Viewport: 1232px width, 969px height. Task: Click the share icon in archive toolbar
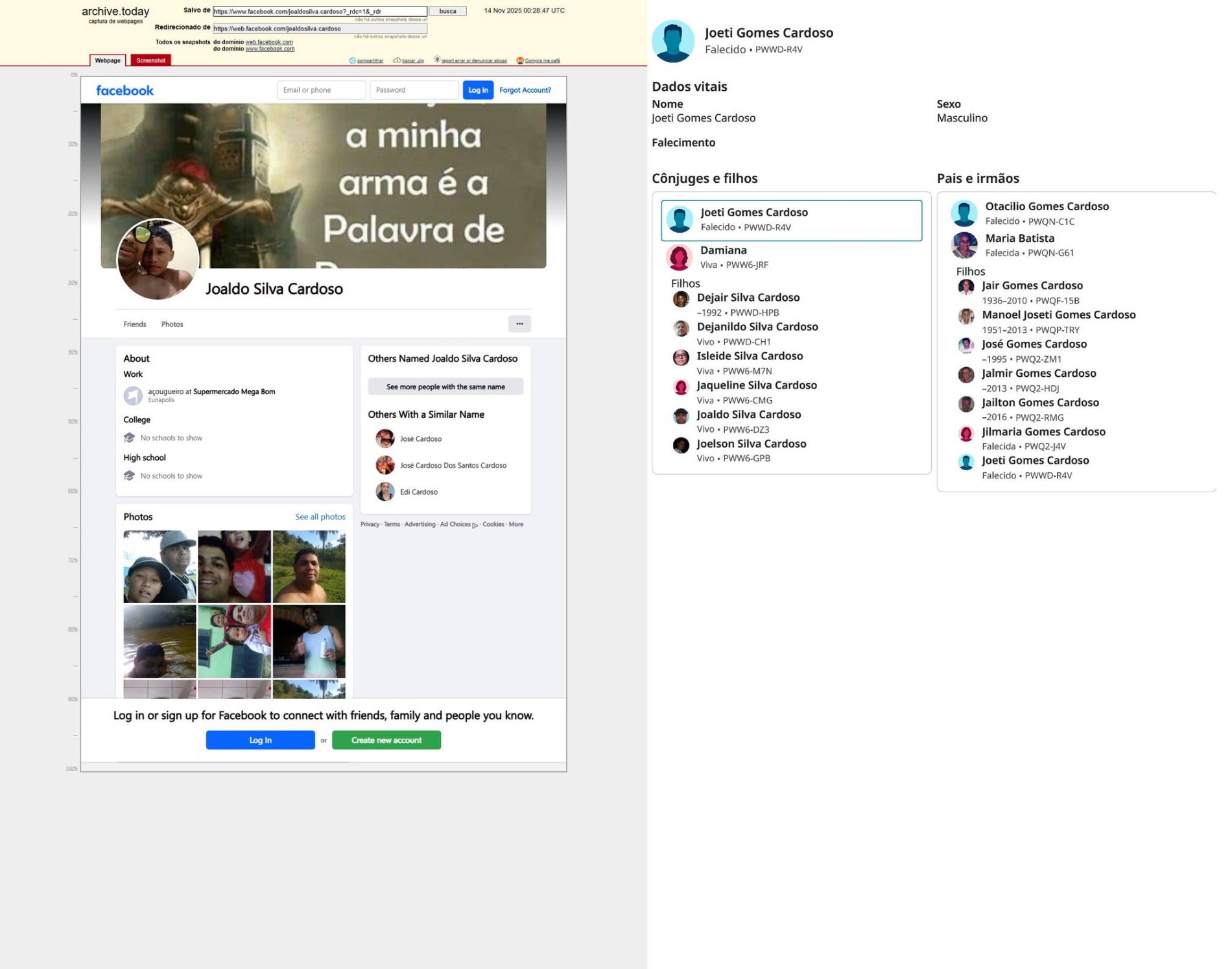(352, 60)
